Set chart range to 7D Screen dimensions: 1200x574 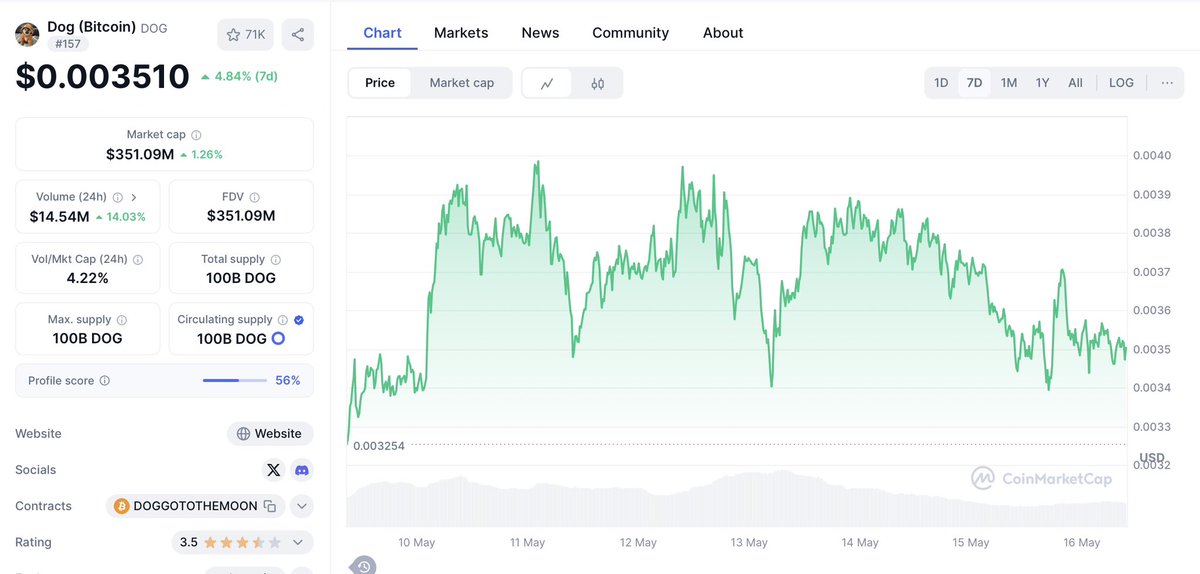pyautogui.click(x=974, y=83)
